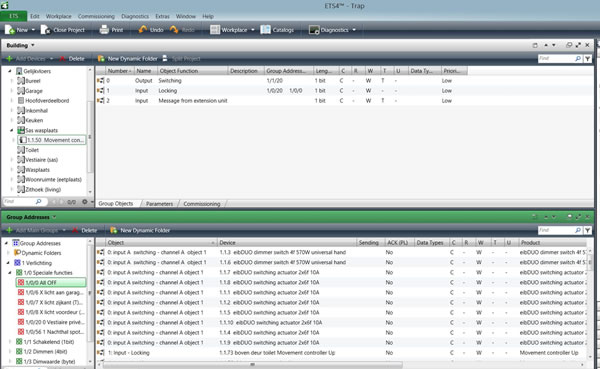Collapse the Sas wasplaats tree node

12,130
